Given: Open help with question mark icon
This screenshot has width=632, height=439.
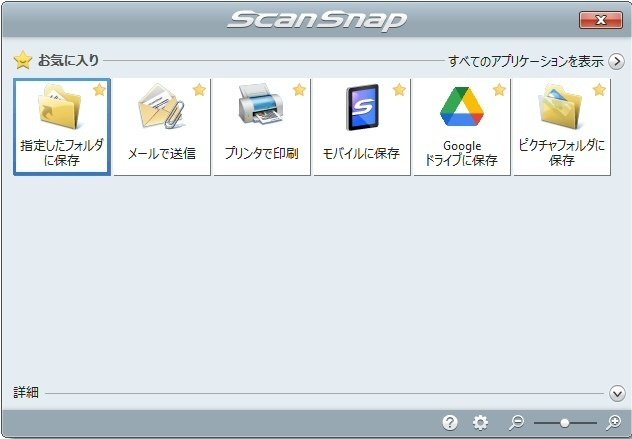Looking at the screenshot, I should 450,422.
